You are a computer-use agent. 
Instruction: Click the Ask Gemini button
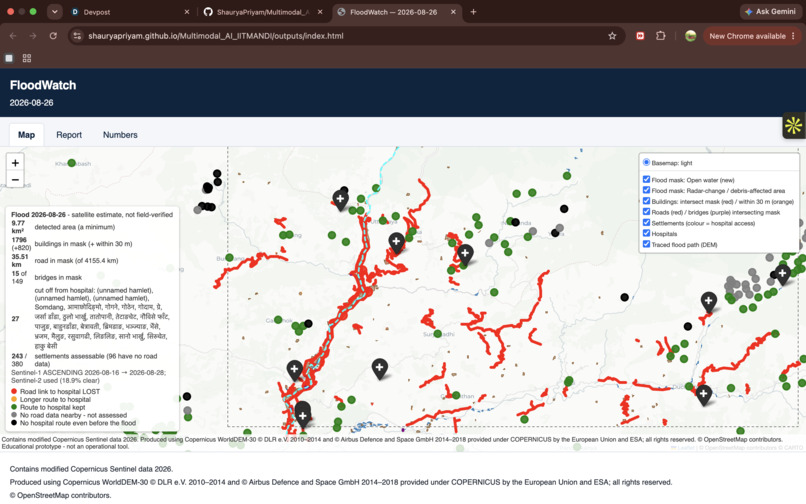pyautogui.click(x=770, y=11)
